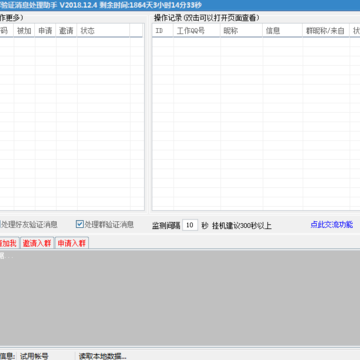Click the 挂机建议300秒以上 hint text

(242, 226)
